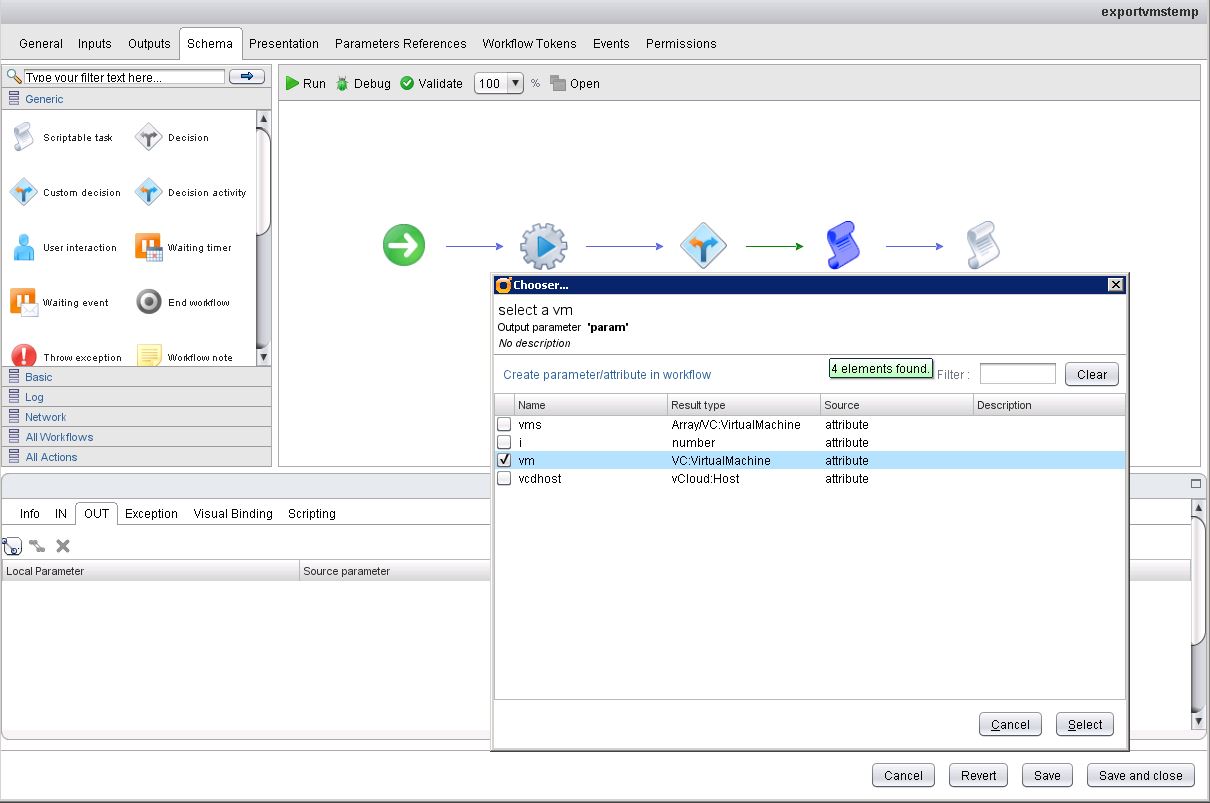Check the vcdhost attribute checkbox

(x=504, y=478)
